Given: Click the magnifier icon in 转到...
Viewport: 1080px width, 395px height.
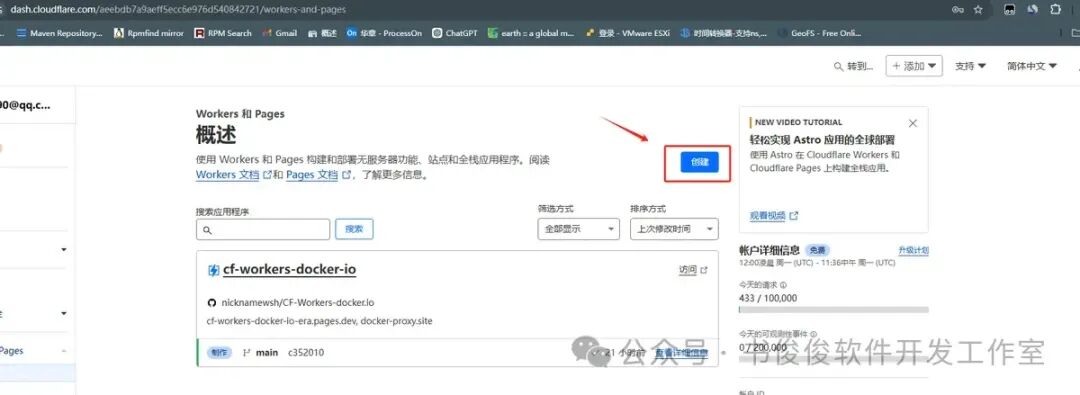Looking at the screenshot, I should (x=838, y=66).
